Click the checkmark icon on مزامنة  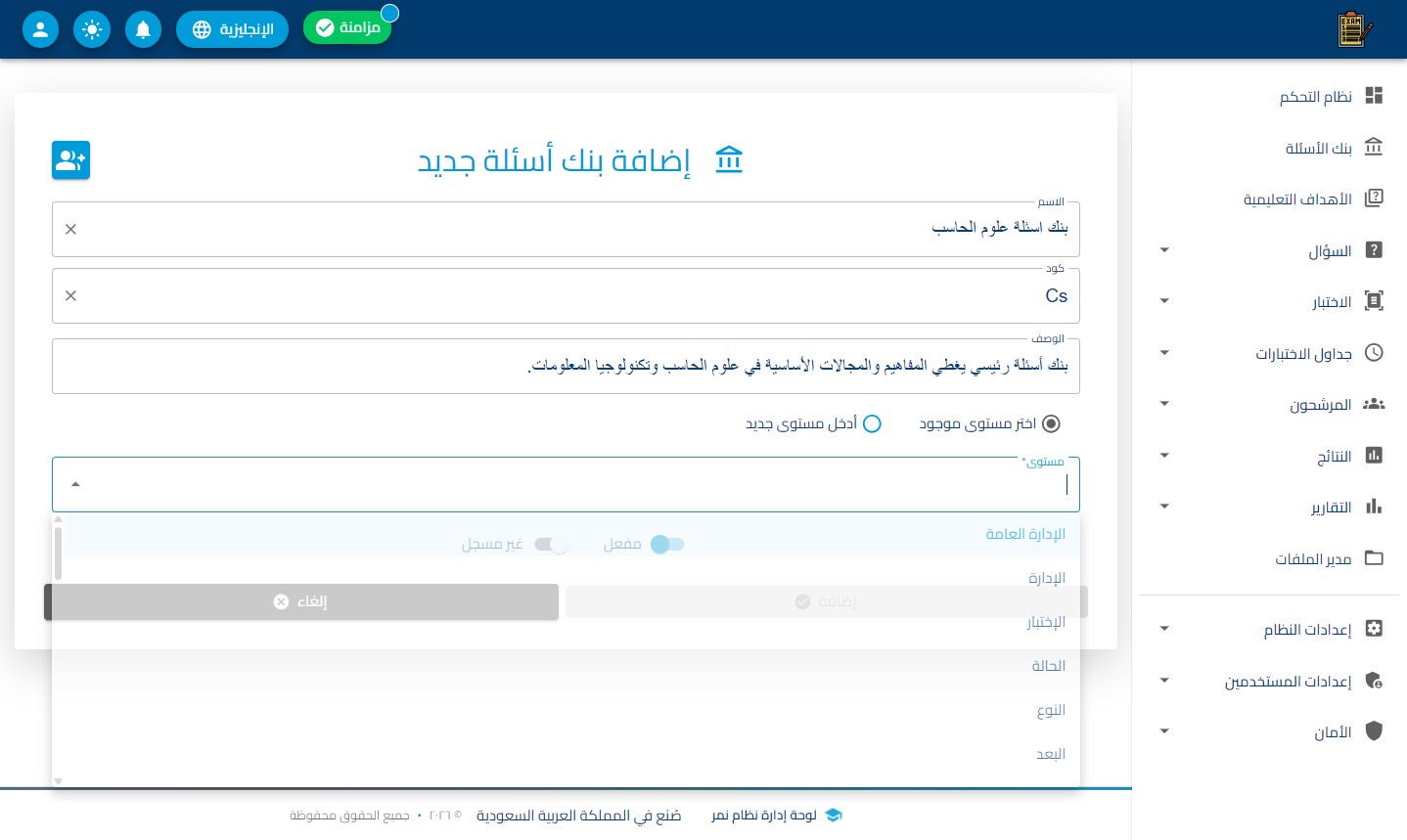point(325,27)
